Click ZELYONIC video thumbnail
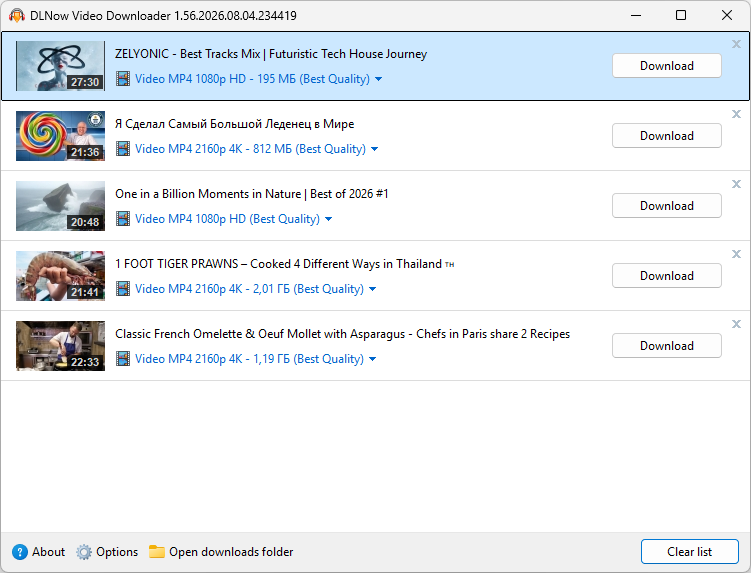Viewport: 751px width, 573px height. (60, 66)
